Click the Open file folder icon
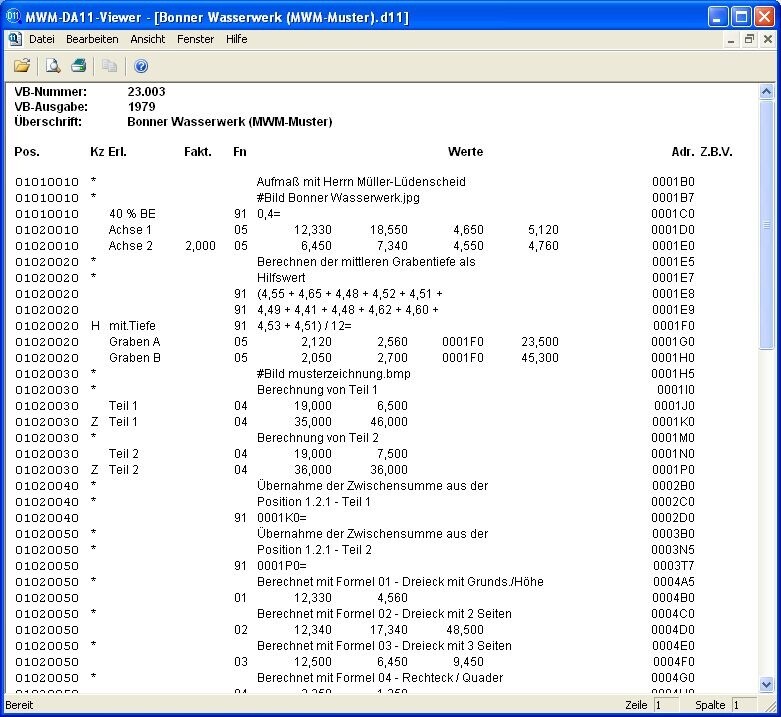The image size is (781, 717). pyautogui.click(x=21, y=66)
